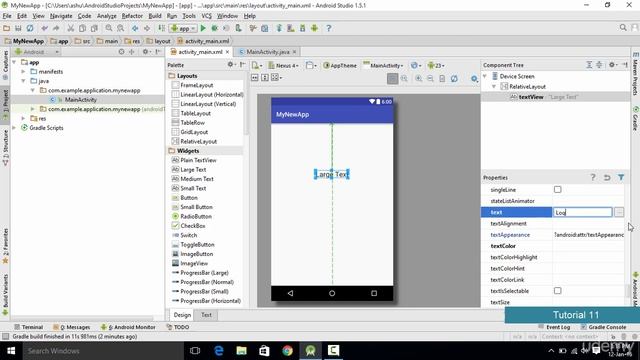Click Palette settings gear icon

(x=231, y=65)
